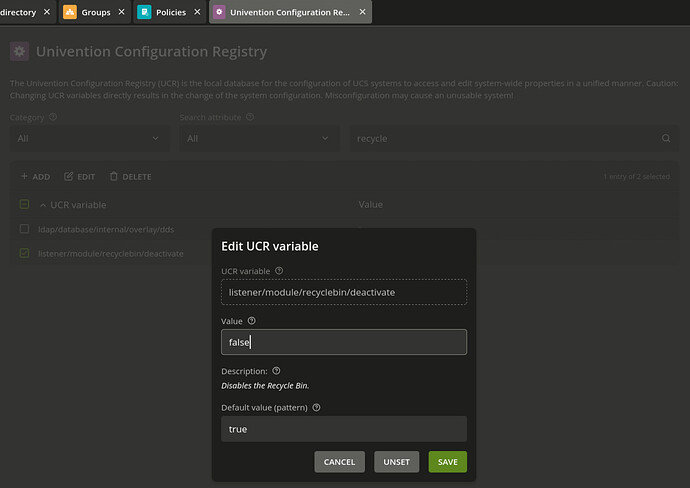The height and width of the screenshot is (488, 690).
Task: Click the UCR variable name field
Action: pos(344,292)
